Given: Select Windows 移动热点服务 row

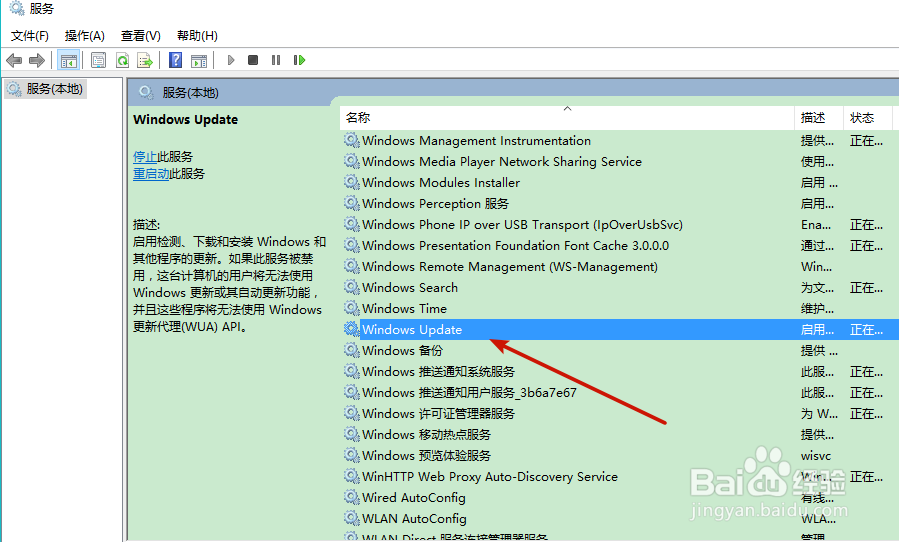Looking at the screenshot, I should tap(427, 435).
